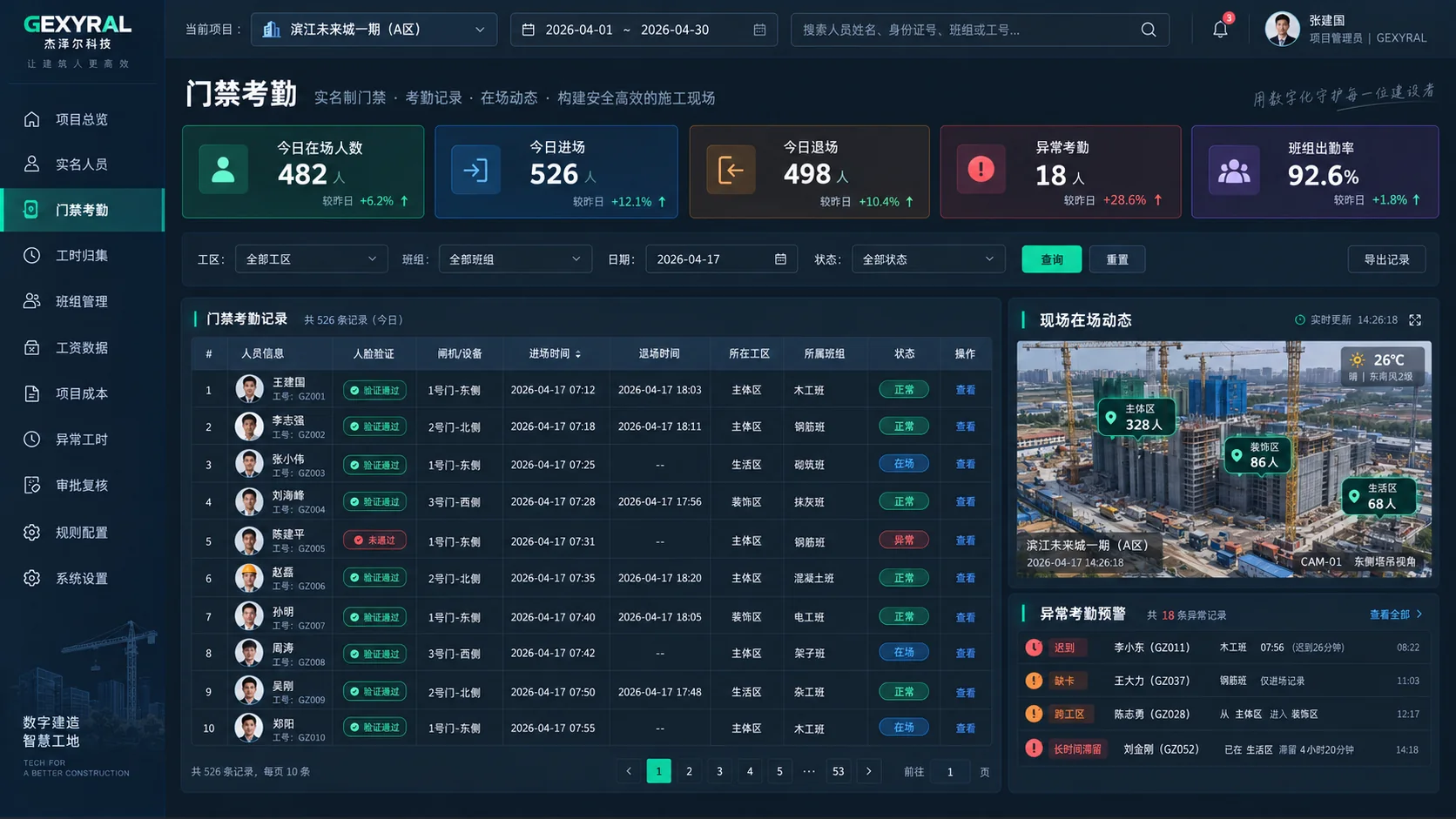Open the notification bell icon
The height and width of the screenshot is (819, 1456).
coord(1220,30)
